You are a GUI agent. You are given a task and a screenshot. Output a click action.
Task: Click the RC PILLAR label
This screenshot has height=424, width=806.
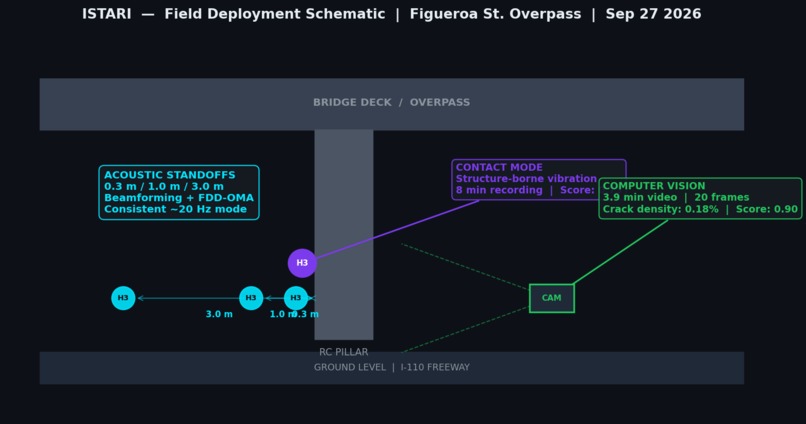pos(343,352)
